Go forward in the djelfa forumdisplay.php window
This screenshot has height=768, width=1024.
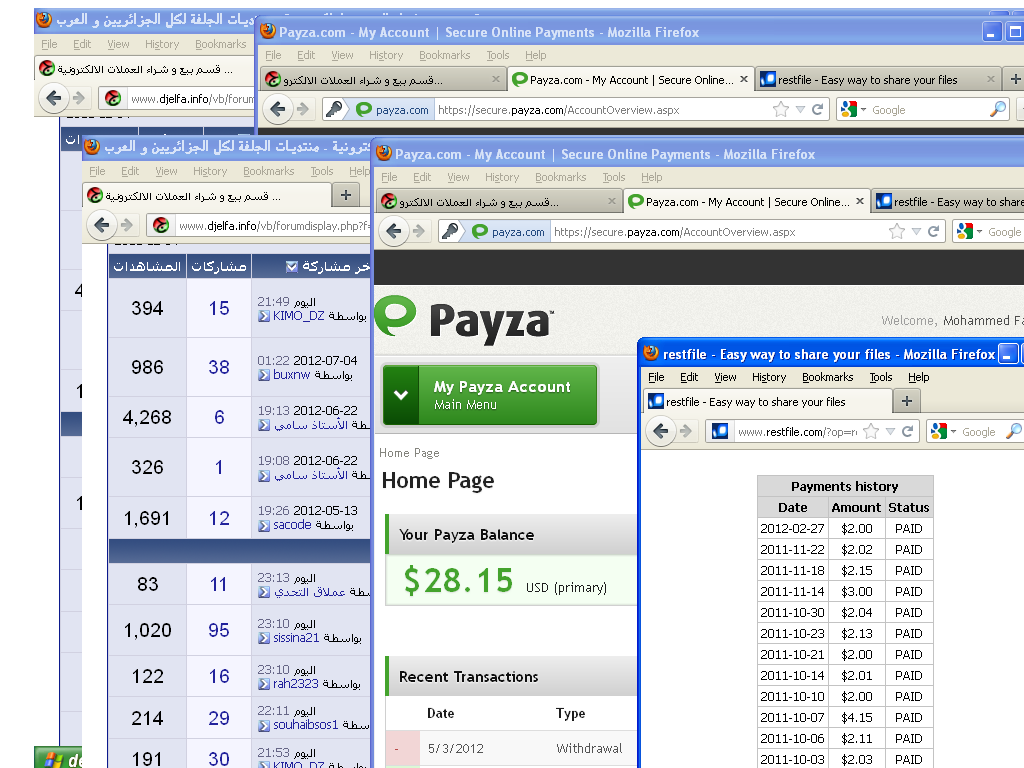(127, 225)
